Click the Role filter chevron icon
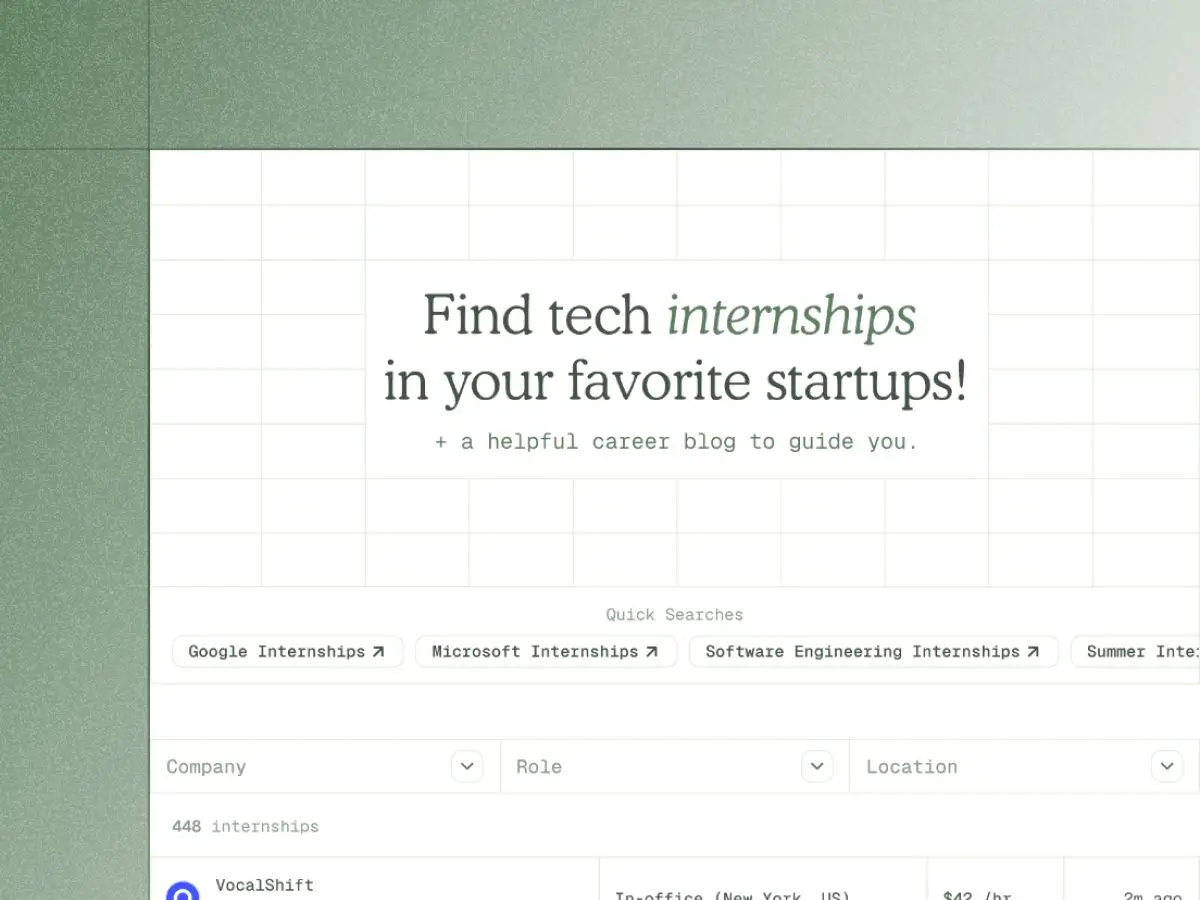This screenshot has height=900, width=1200. point(816,766)
